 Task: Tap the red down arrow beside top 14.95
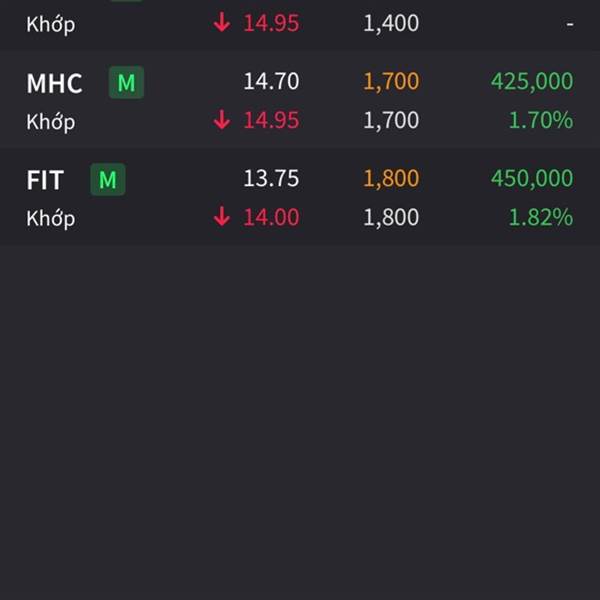222,23
